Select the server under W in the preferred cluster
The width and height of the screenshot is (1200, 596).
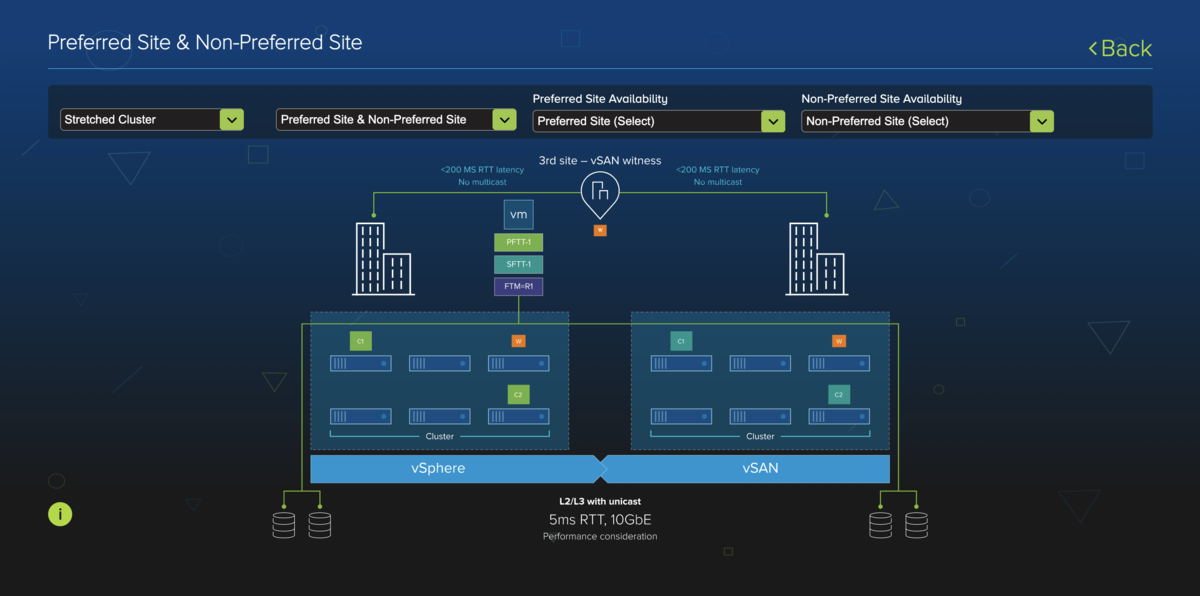518,364
